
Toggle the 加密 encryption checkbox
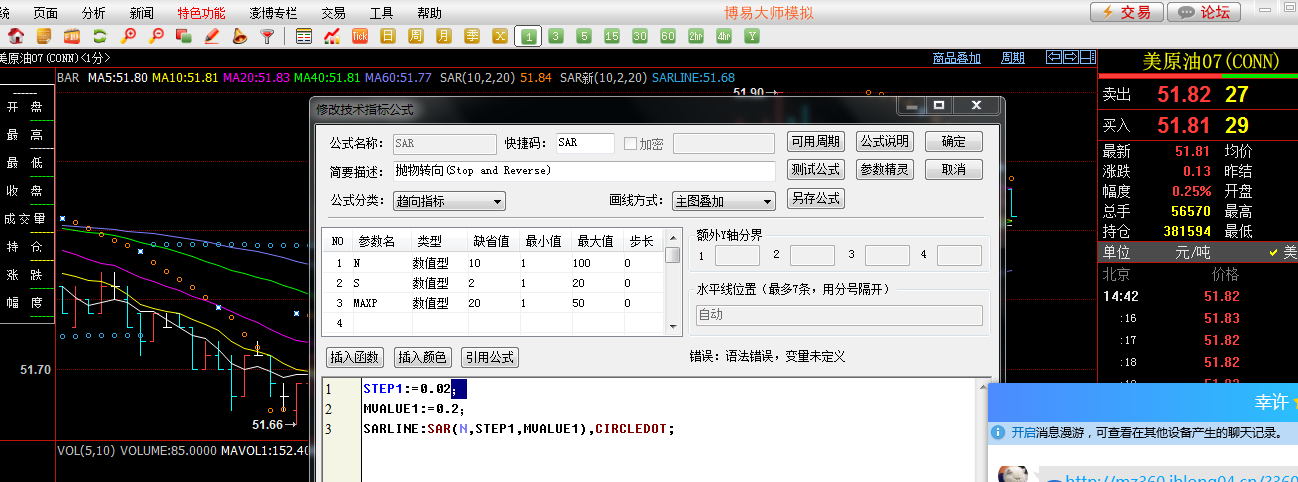pos(630,143)
